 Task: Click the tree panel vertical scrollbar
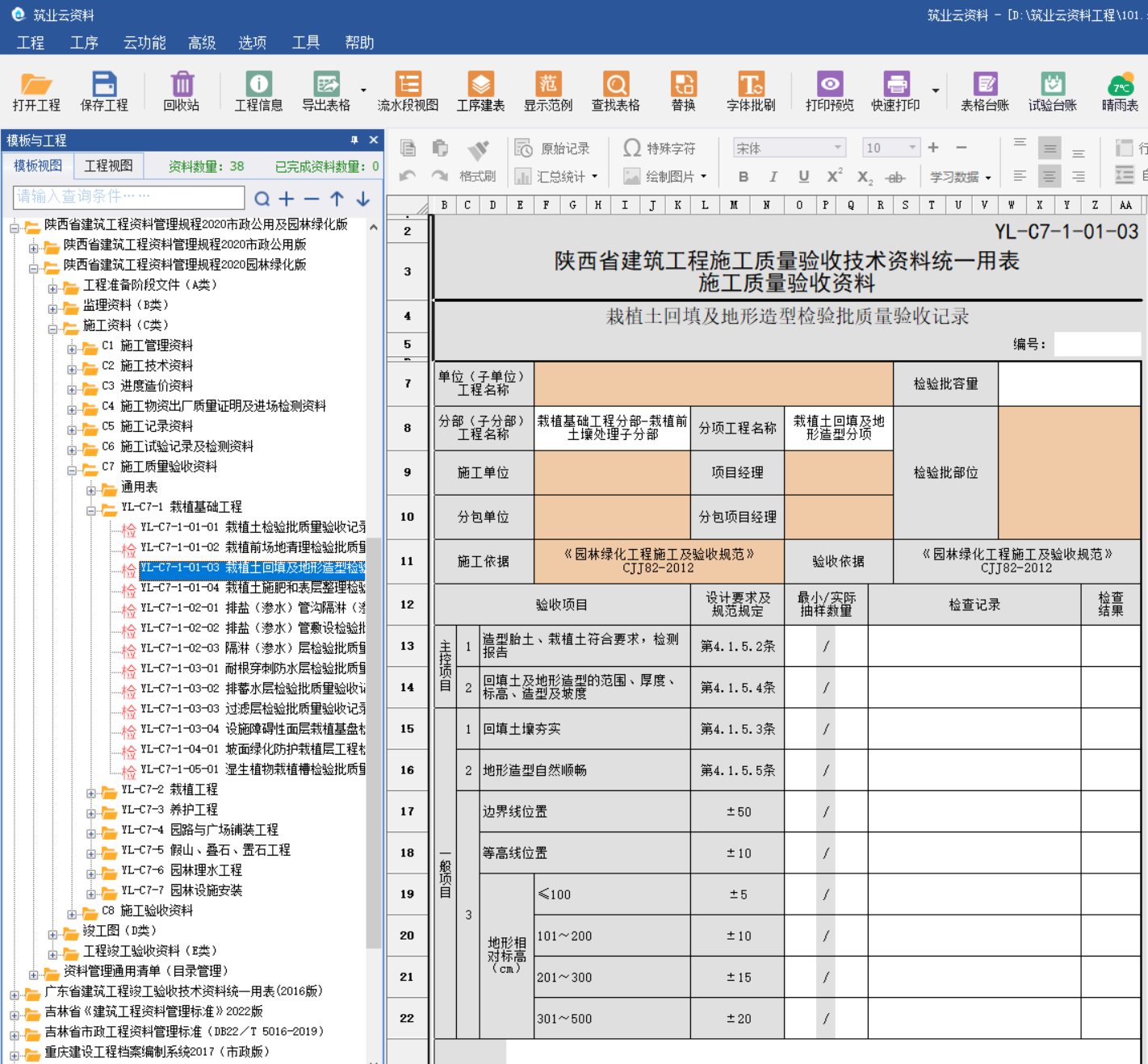click(x=373, y=743)
